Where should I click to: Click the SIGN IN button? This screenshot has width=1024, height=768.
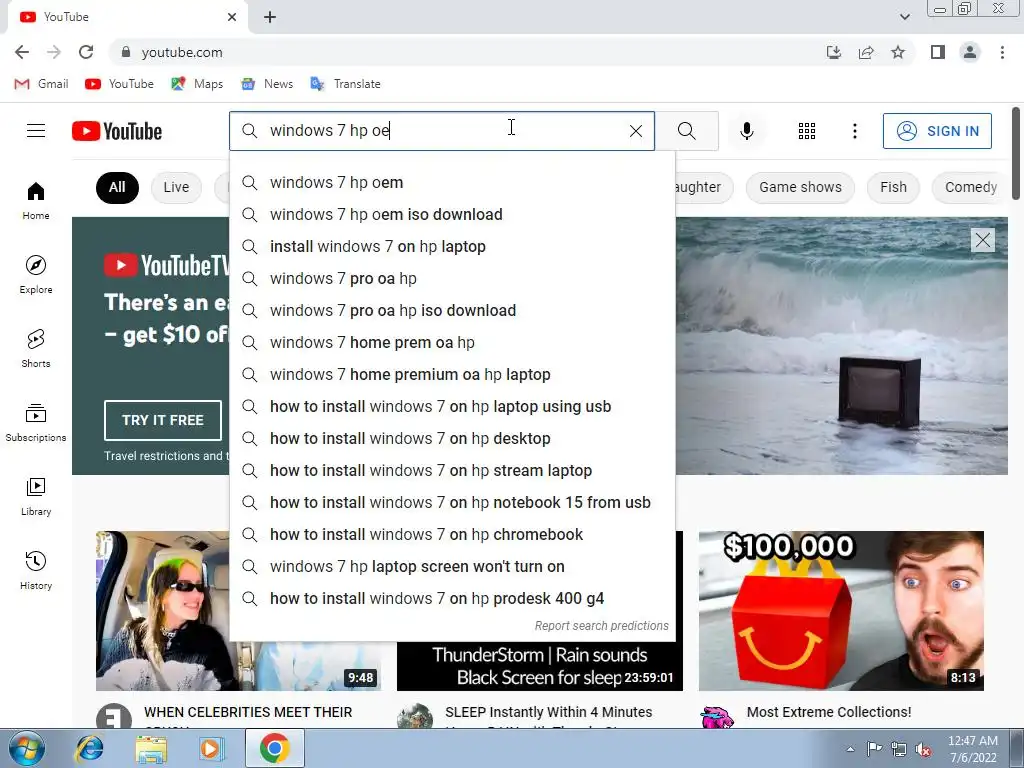[937, 131]
